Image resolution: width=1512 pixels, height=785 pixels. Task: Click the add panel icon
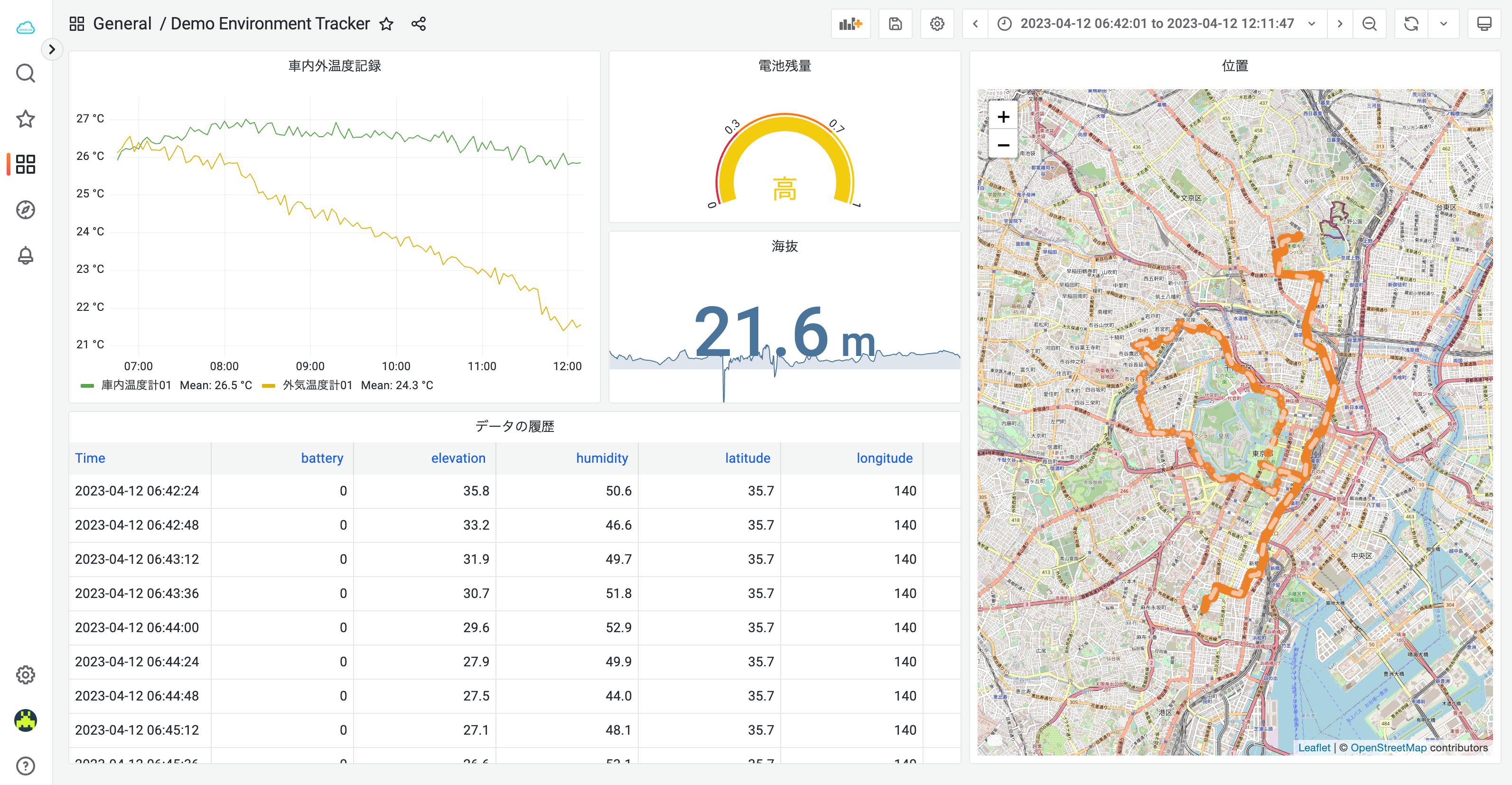850,23
